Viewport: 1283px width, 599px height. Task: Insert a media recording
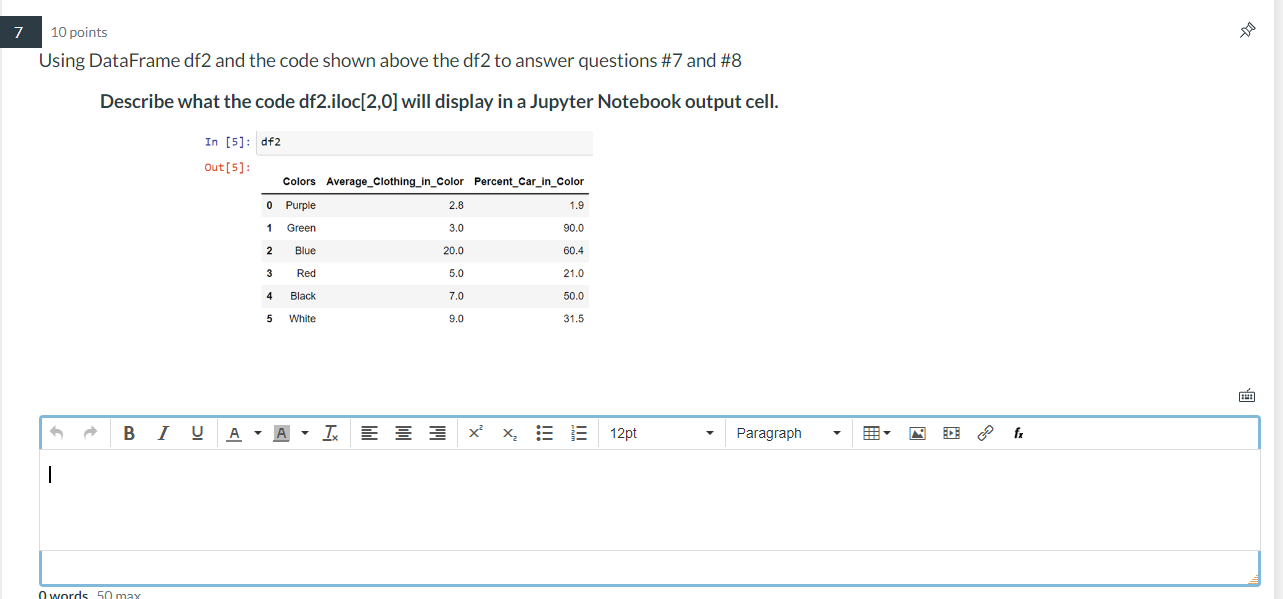point(950,432)
